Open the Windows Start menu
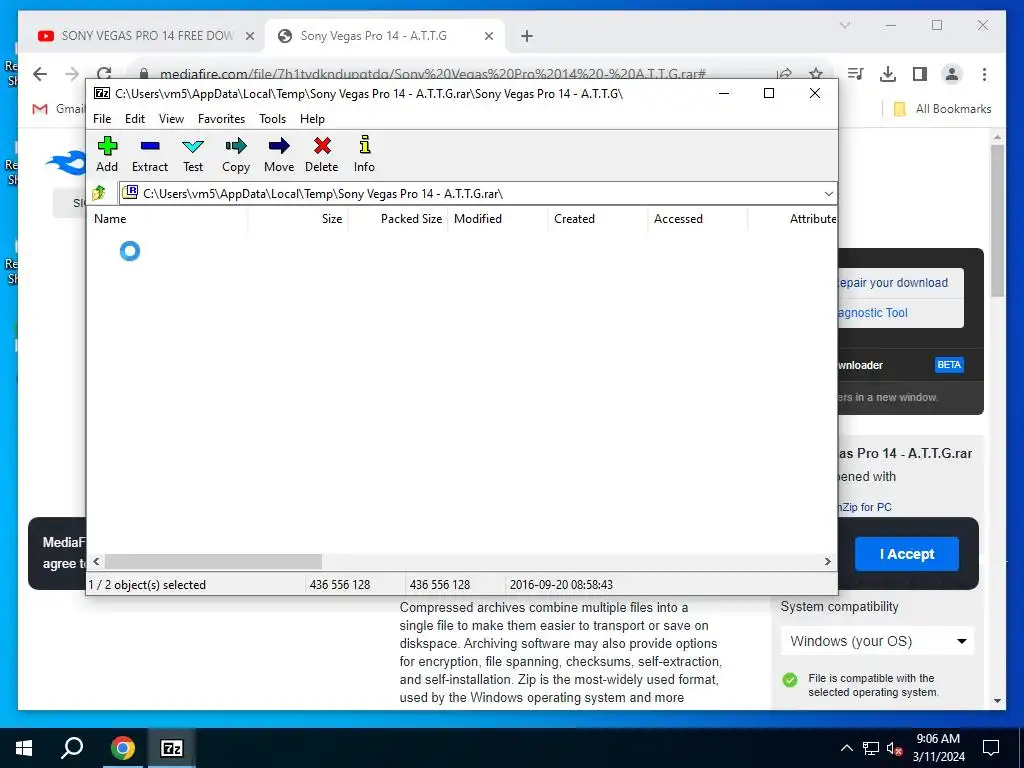This screenshot has width=1024, height=768. click(x=24, y=748)
